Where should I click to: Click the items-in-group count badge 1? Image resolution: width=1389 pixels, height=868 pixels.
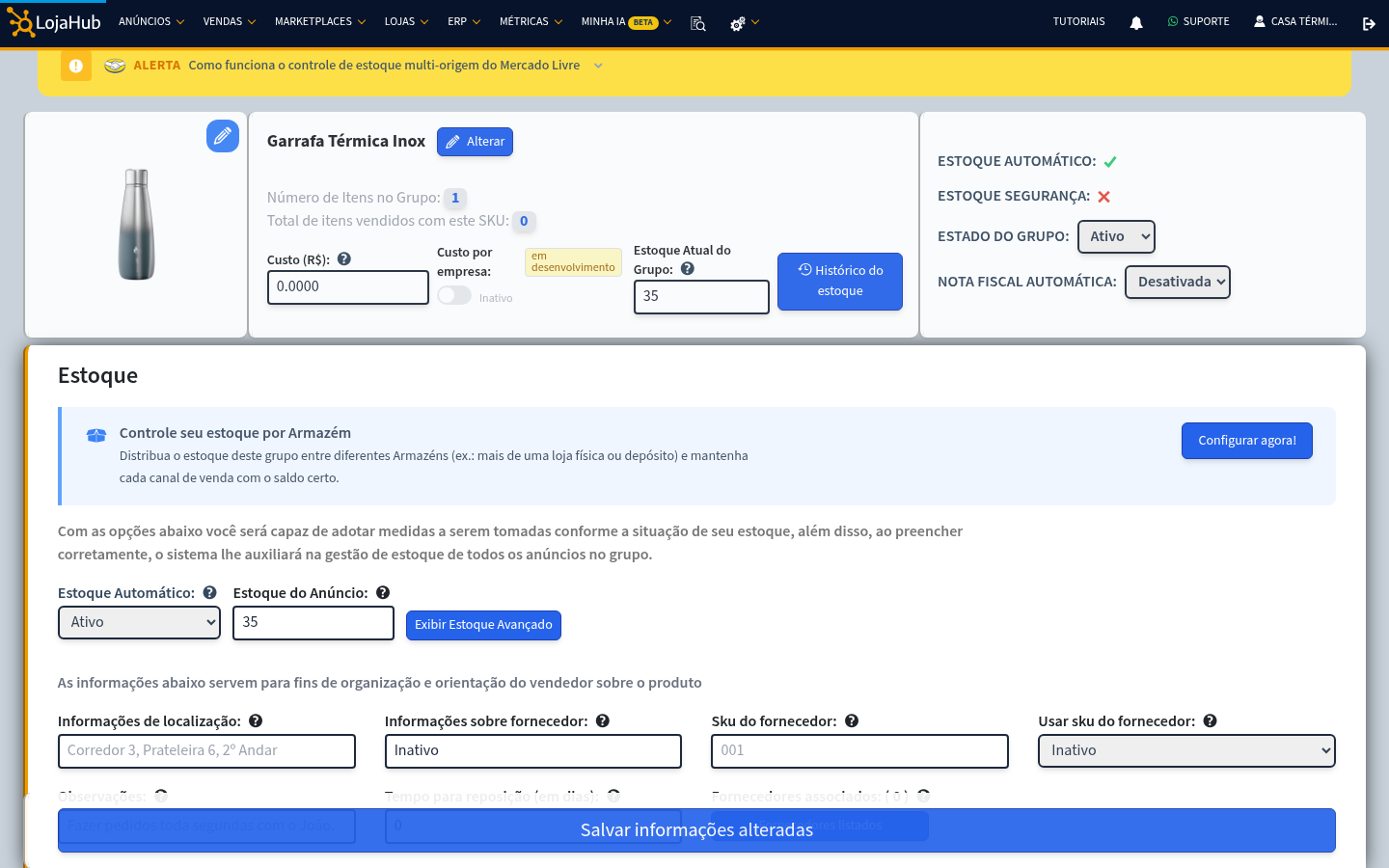(455, 198)
